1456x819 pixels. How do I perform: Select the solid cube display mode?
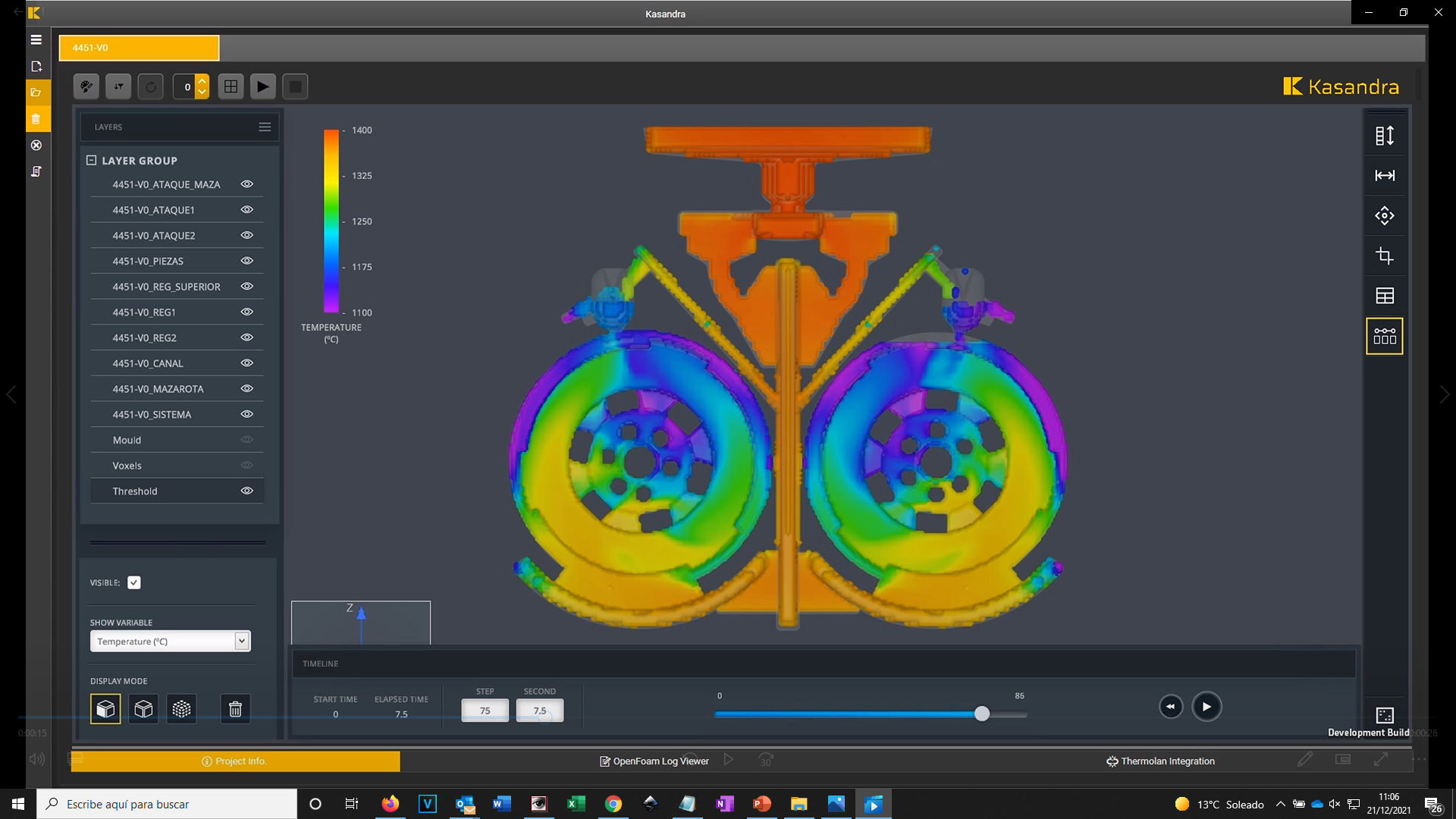click(105, 709)
